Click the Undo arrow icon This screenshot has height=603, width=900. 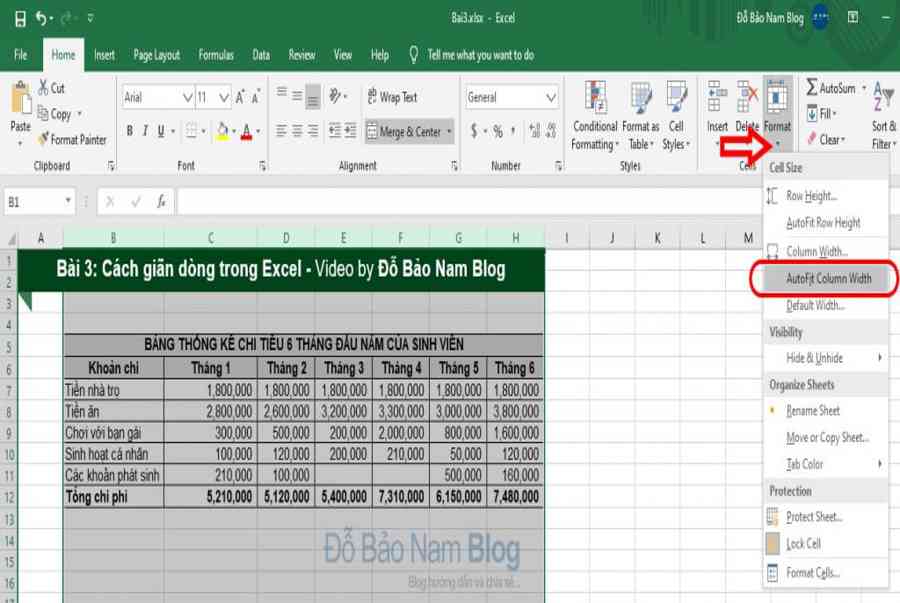(x=41, y=19)
